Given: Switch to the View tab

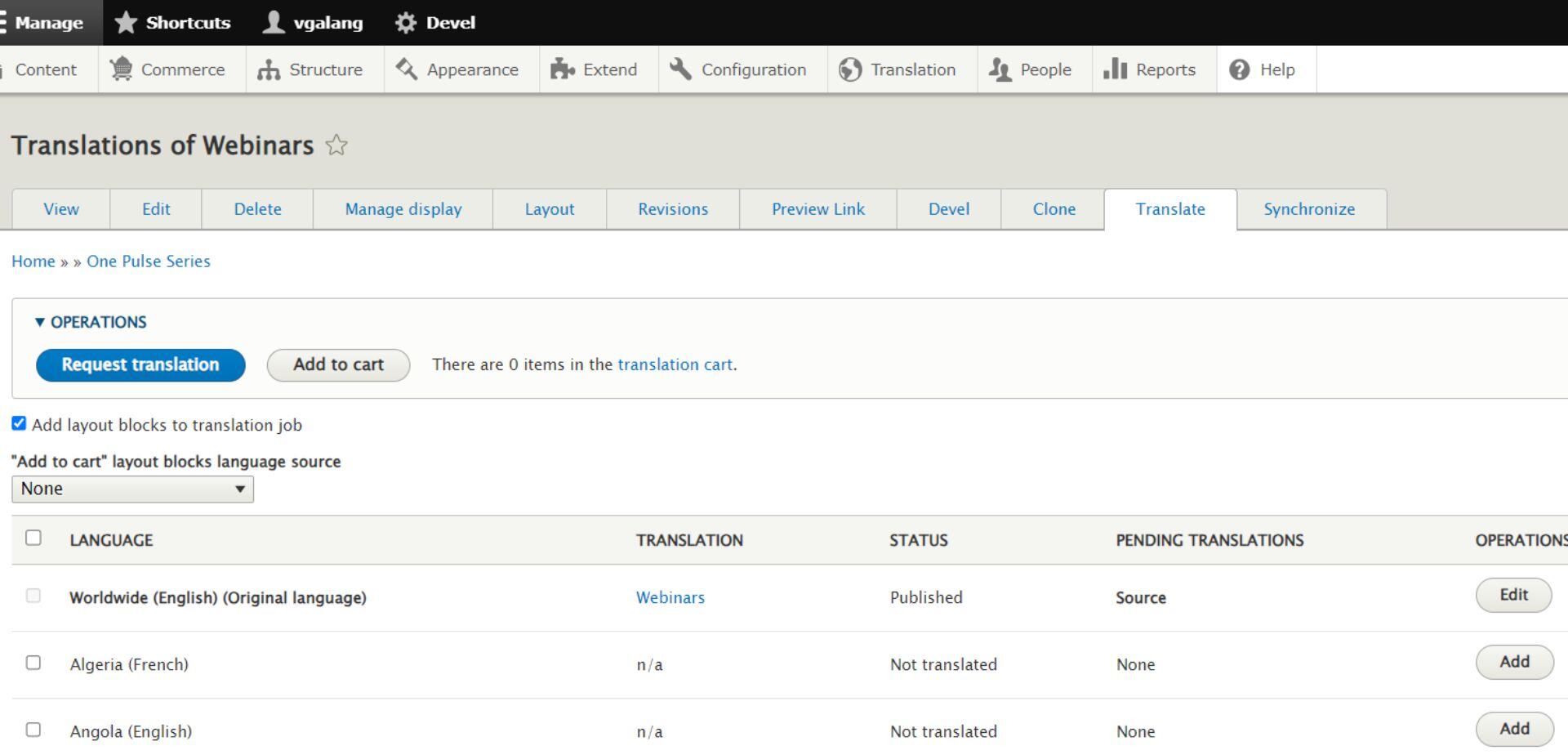Looking at the screenshot, I should 61,209.
